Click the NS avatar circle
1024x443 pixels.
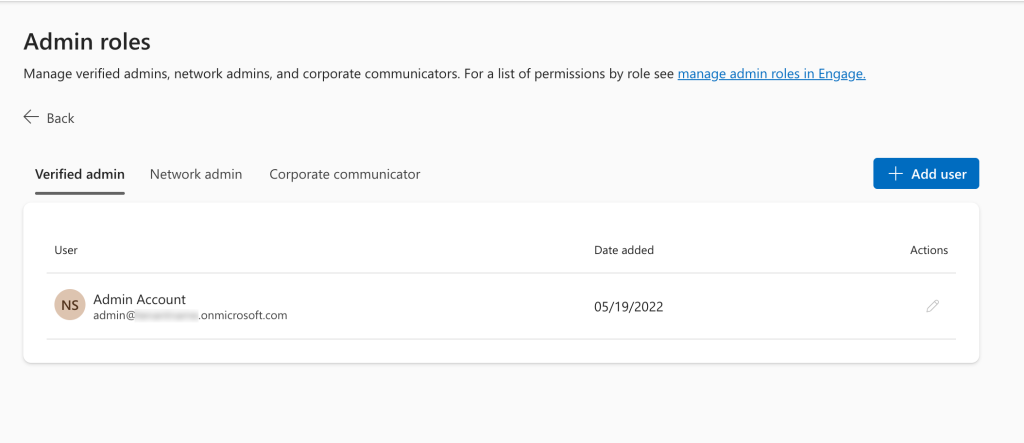pyautogui.click(x=70, y=305)
